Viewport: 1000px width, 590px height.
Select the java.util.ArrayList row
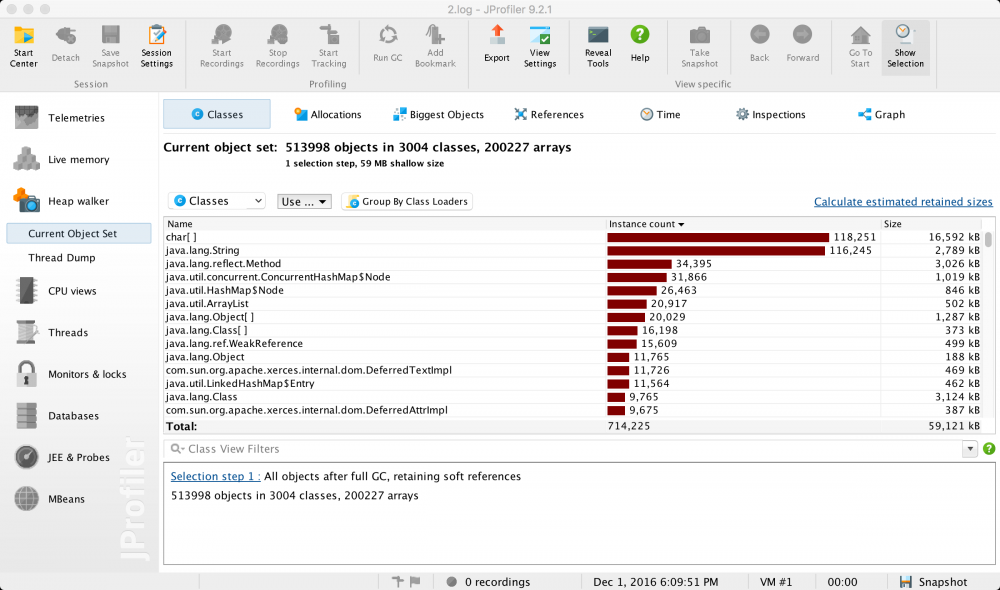point(573,304)
